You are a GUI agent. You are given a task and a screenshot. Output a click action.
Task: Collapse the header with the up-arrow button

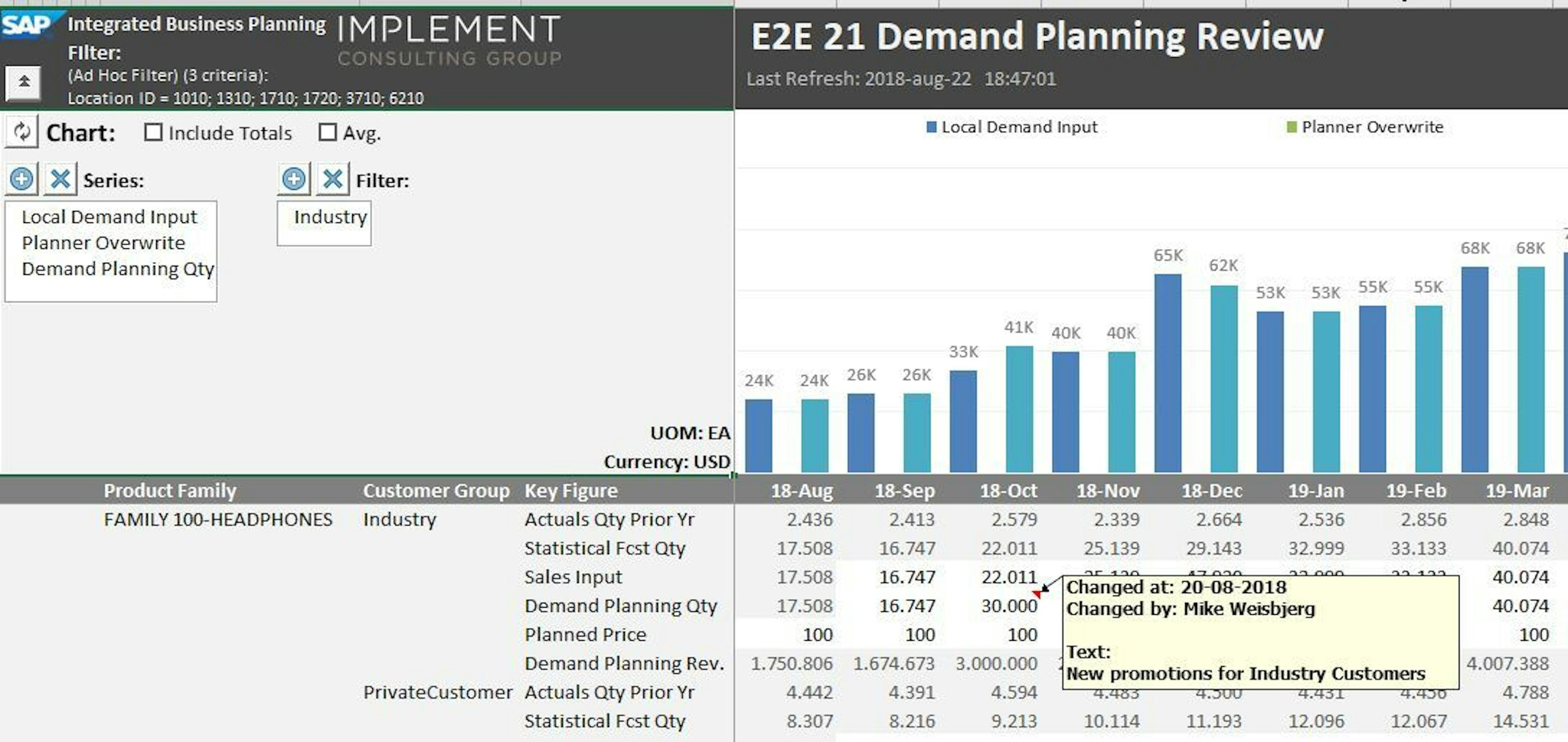click(x=24, y=82)
